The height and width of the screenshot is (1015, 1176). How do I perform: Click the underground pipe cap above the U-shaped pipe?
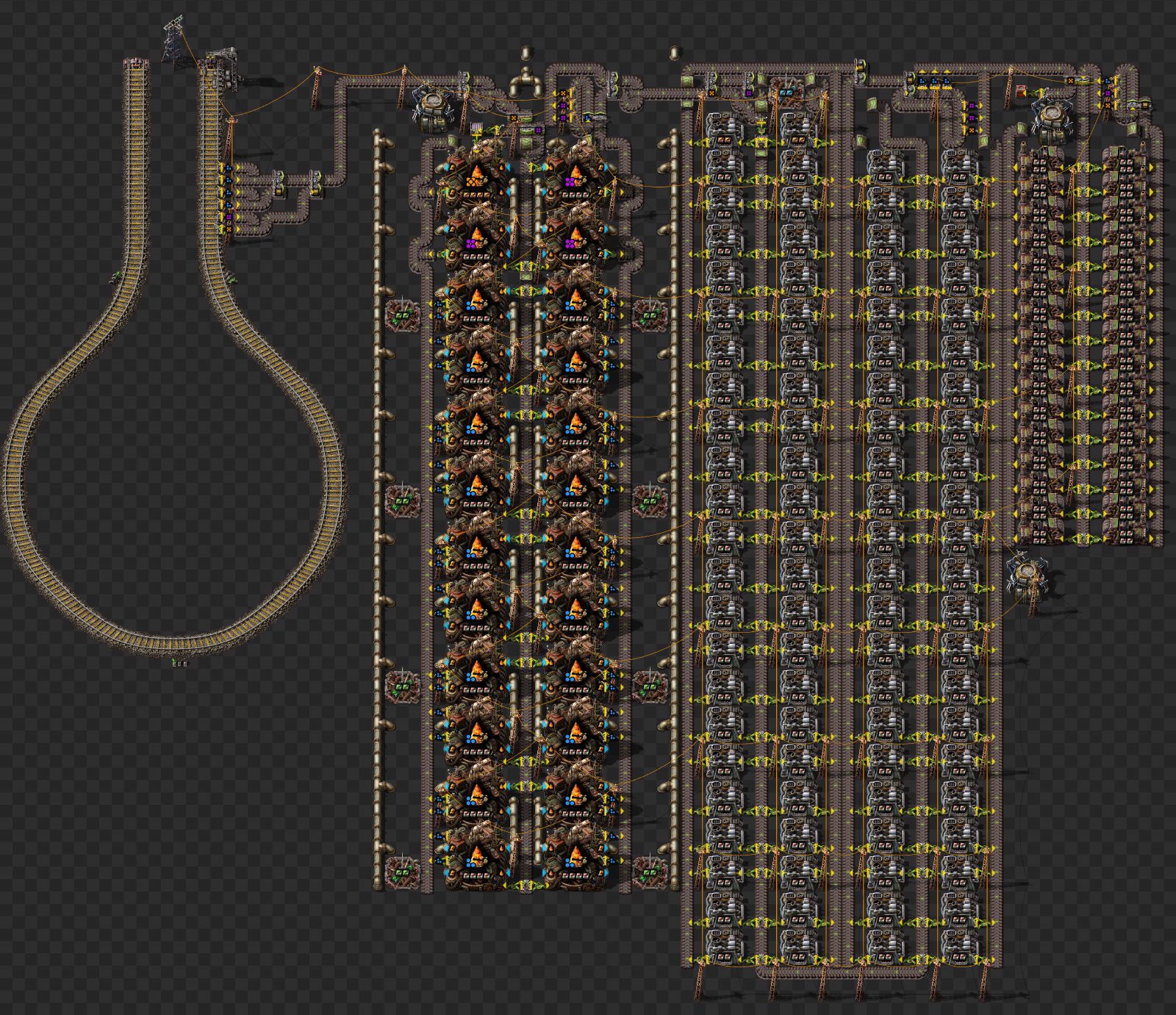coord(526,54)
